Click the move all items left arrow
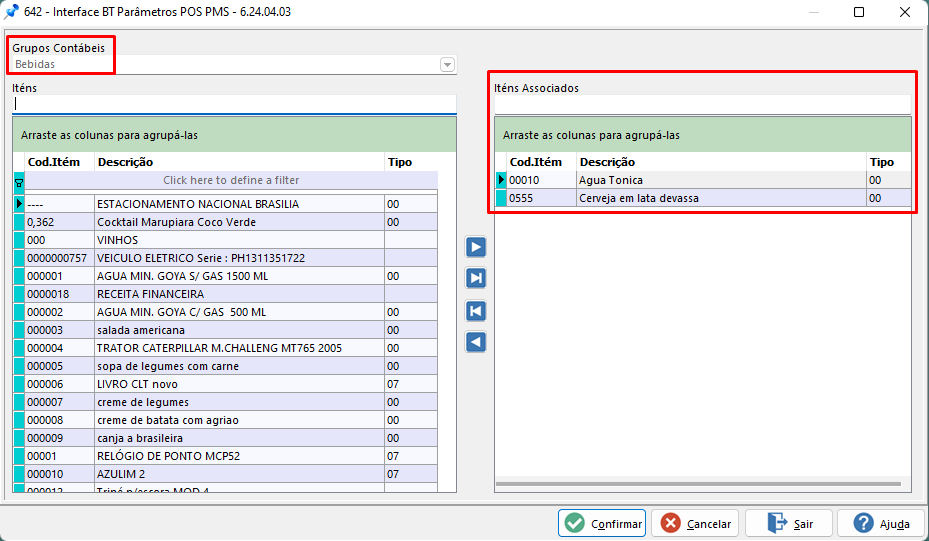 pos(476,310)
